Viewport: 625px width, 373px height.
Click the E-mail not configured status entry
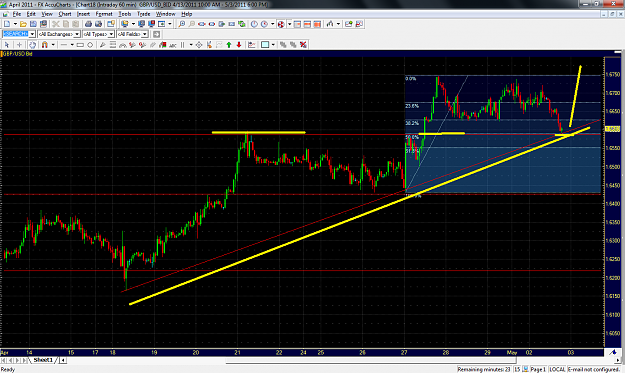[594, 369]
